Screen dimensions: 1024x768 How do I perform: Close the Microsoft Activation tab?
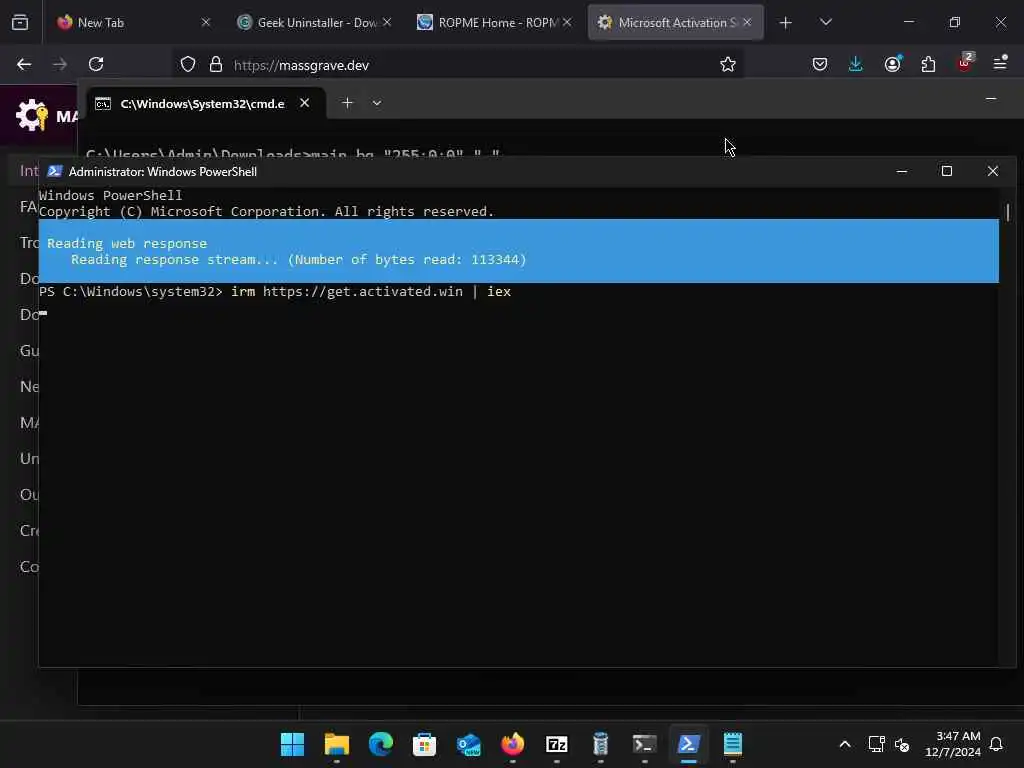[x=747, y=22]
